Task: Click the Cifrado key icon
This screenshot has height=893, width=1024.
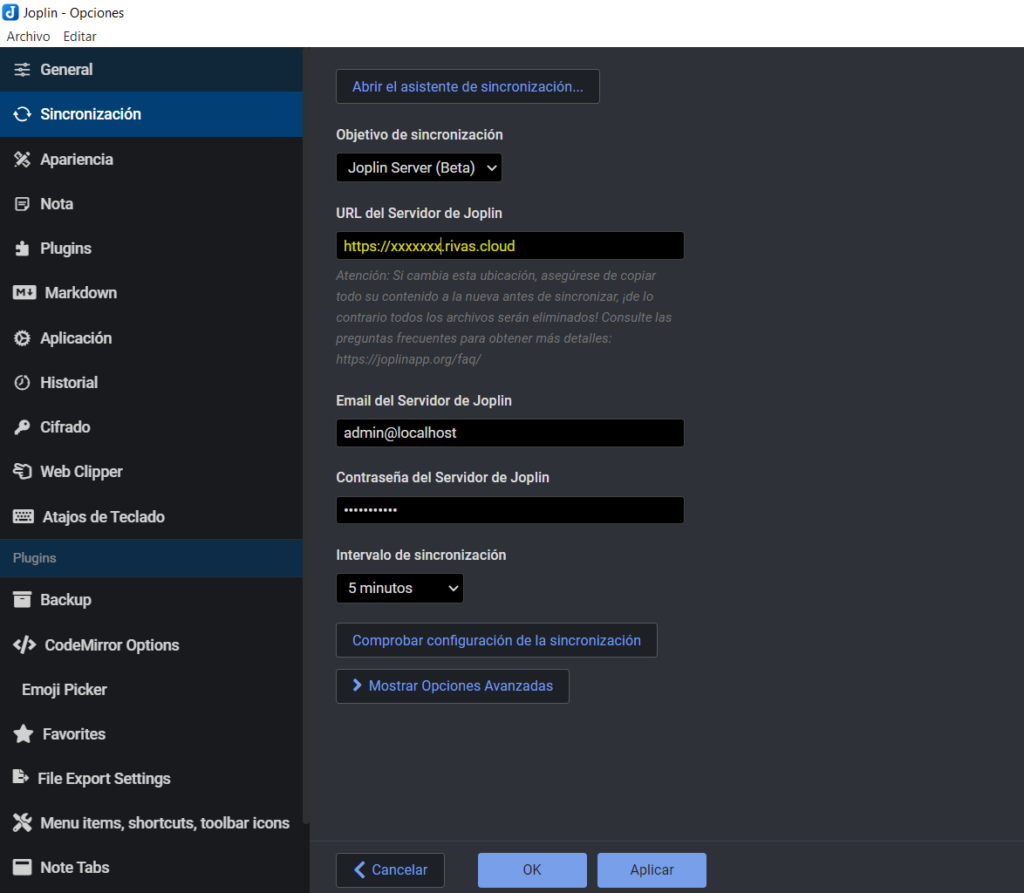Action: (x=22, y=427)
